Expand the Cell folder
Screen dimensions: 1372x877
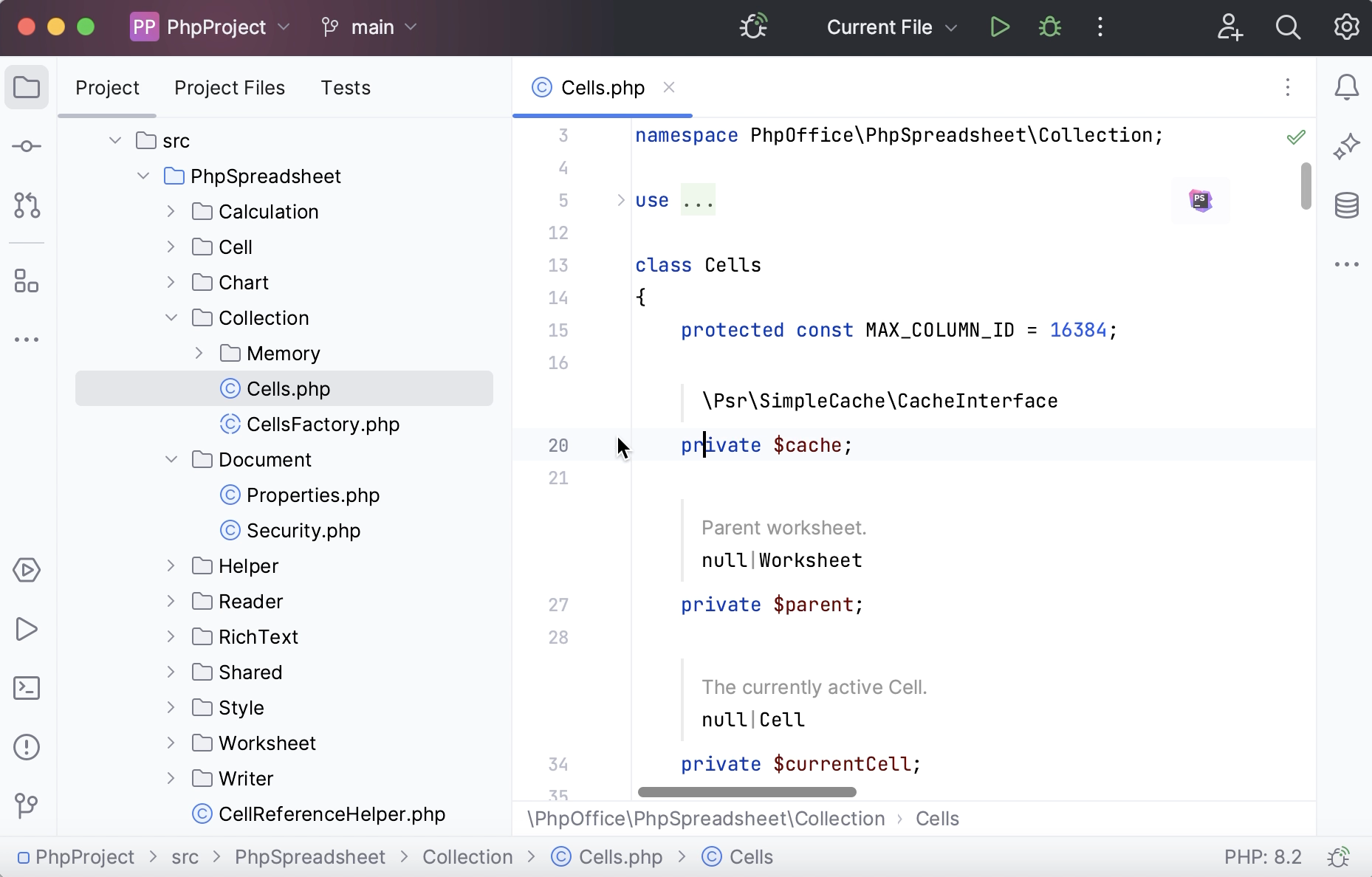(x=171, y=247)
